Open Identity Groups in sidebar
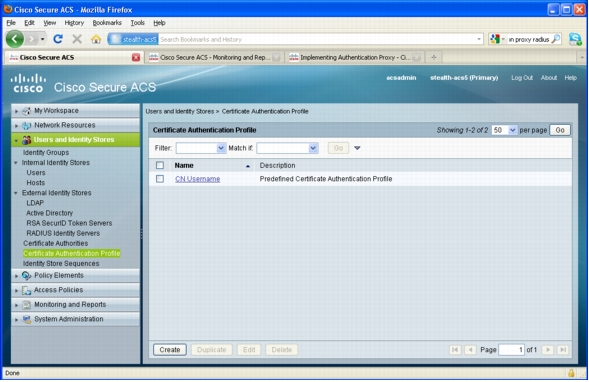This screenshot has height=382, width=589. point(46,152)
